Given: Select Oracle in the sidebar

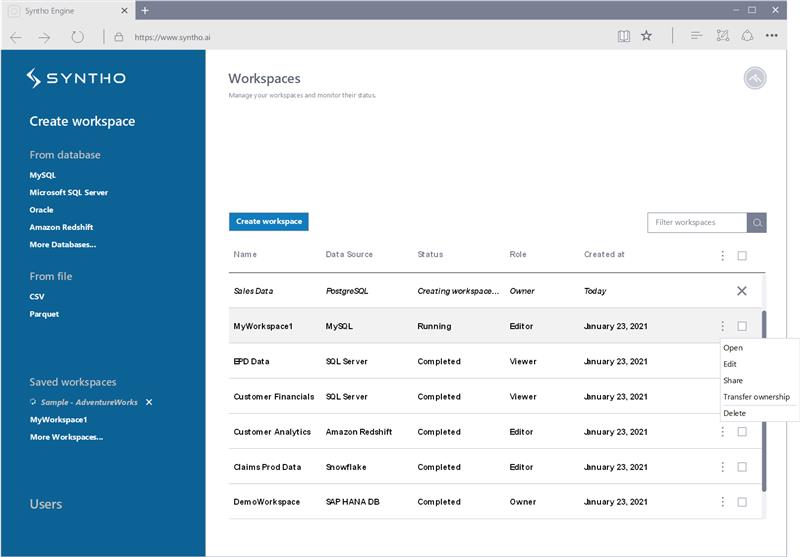Looking at the screenshot, I should tap(41, 210).
